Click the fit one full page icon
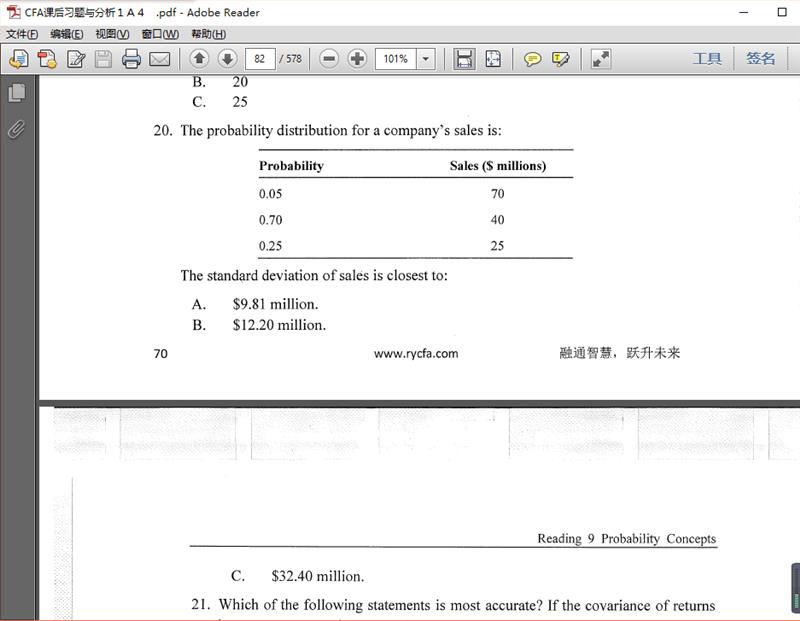Image resolution: width=800 pixels, height=621 pixels. (493, 59)
